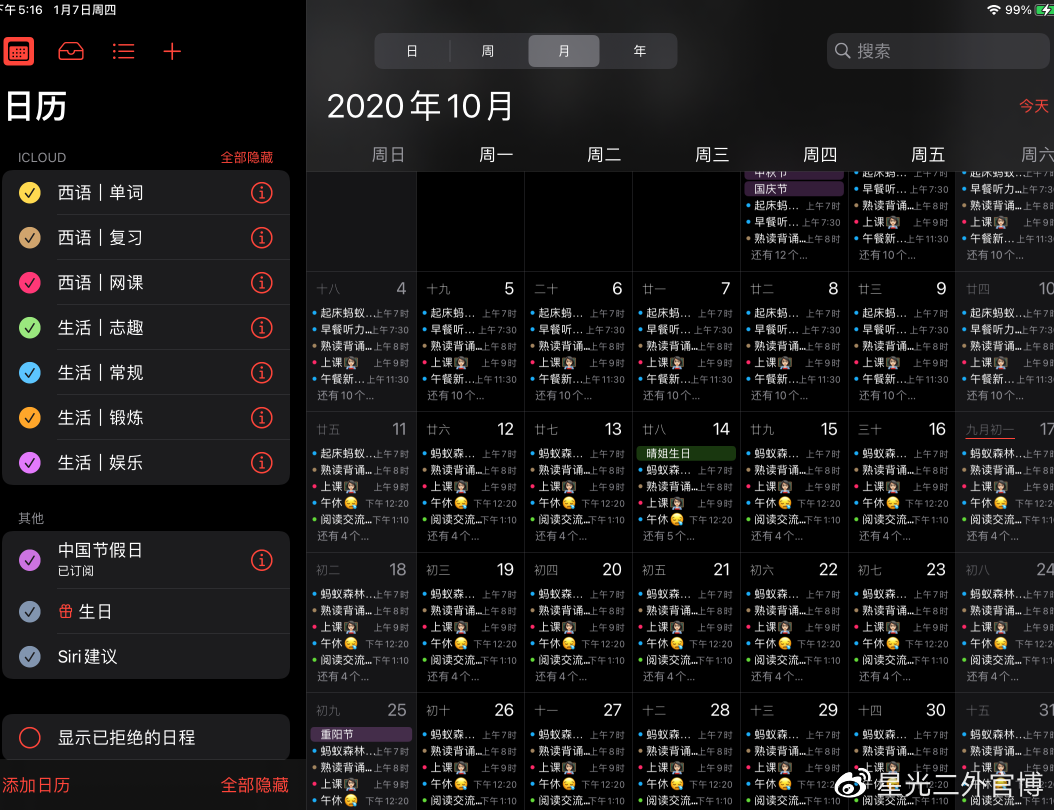Open the inbox tray icon

(71, 51)
